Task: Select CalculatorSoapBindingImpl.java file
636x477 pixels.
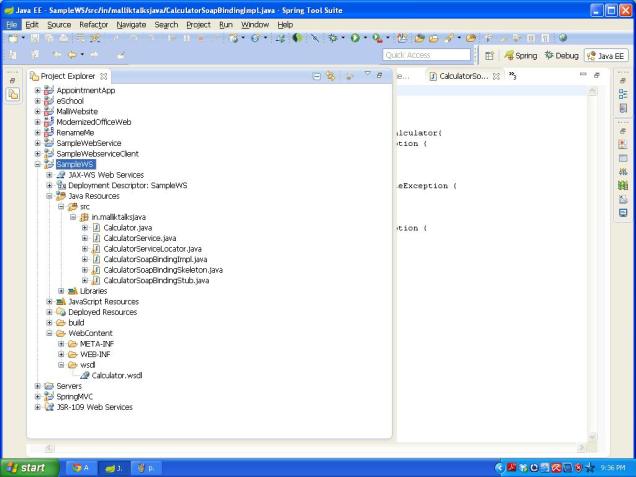Action: [155, 259]
